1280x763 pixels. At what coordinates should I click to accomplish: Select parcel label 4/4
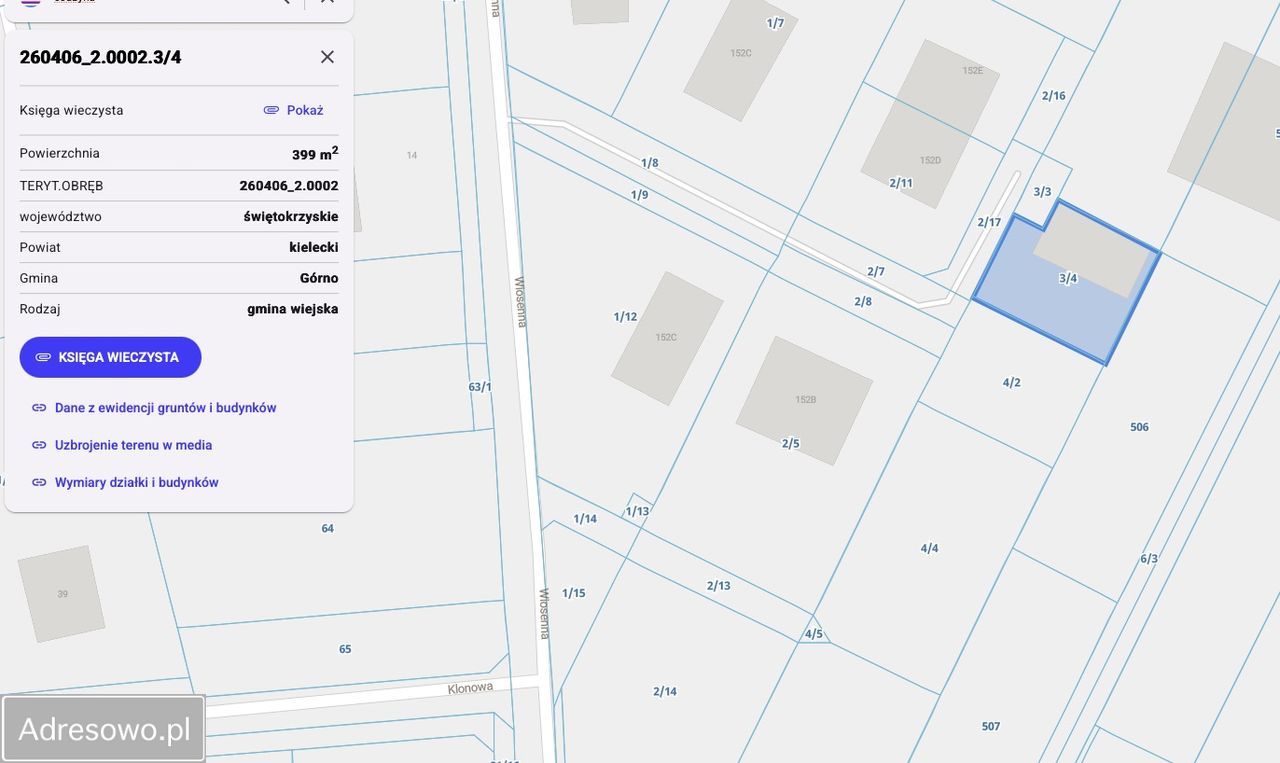[x=930, y=548]
